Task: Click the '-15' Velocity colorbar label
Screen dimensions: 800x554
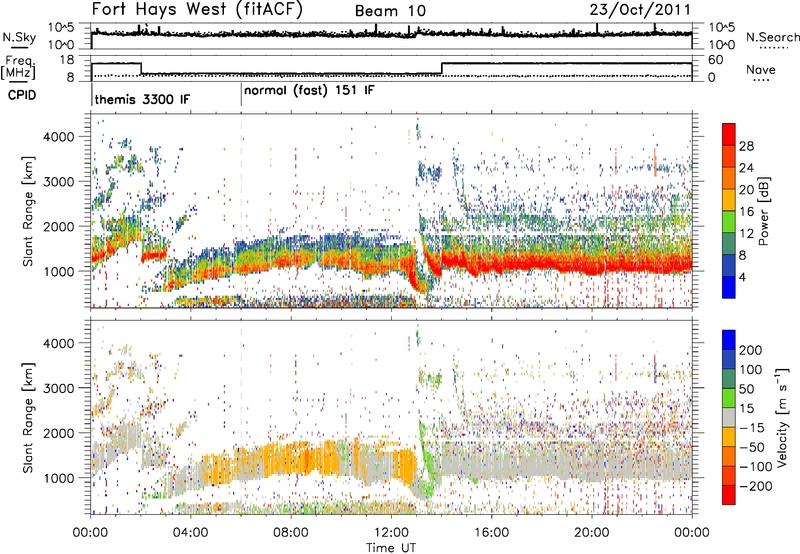Action: click(751, 427)
